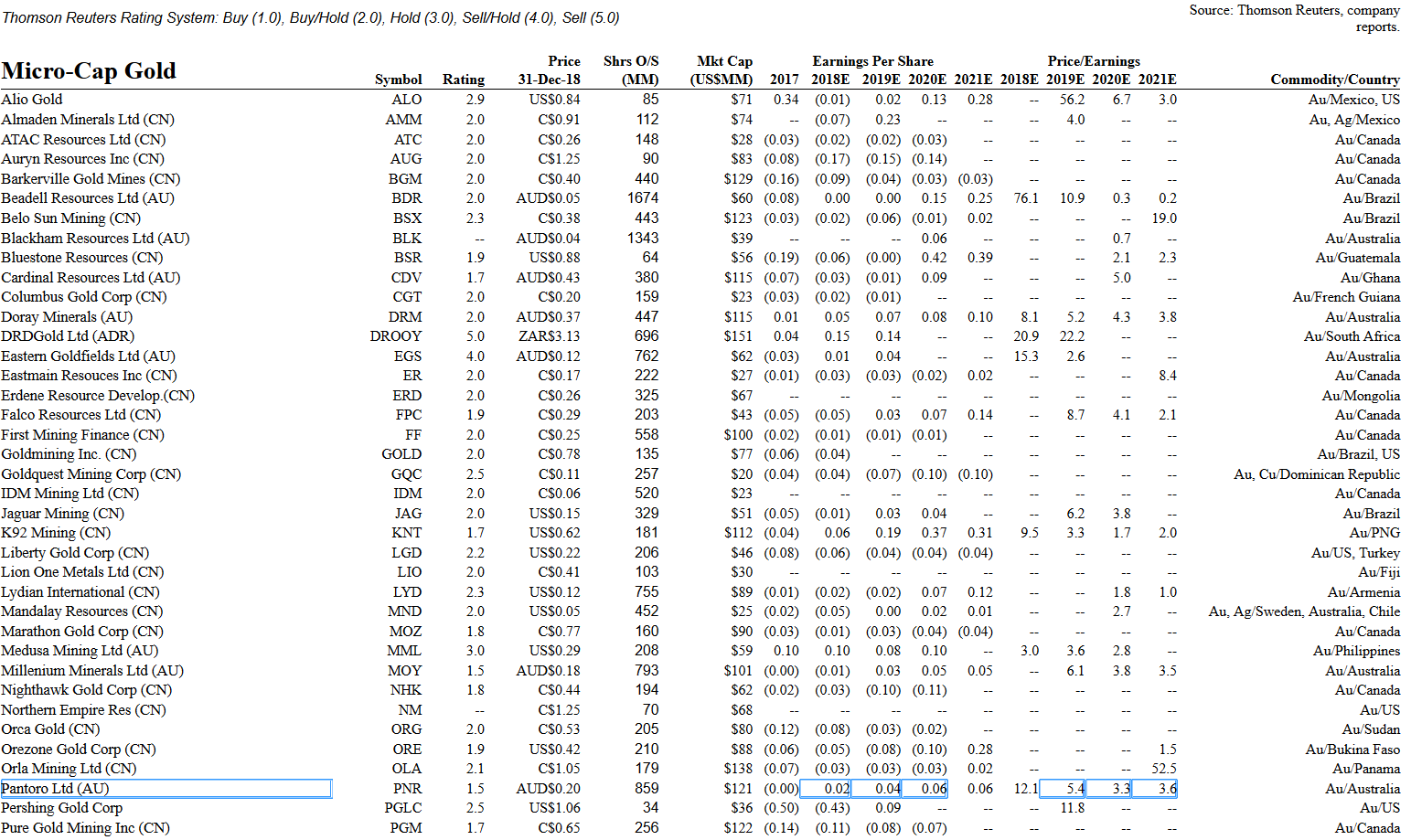The height and width of the screenshot is (840, 1411).
Task: Select the "Medusa Mining Ltd (AU)" company name
Action: click(x=80, y=651)
